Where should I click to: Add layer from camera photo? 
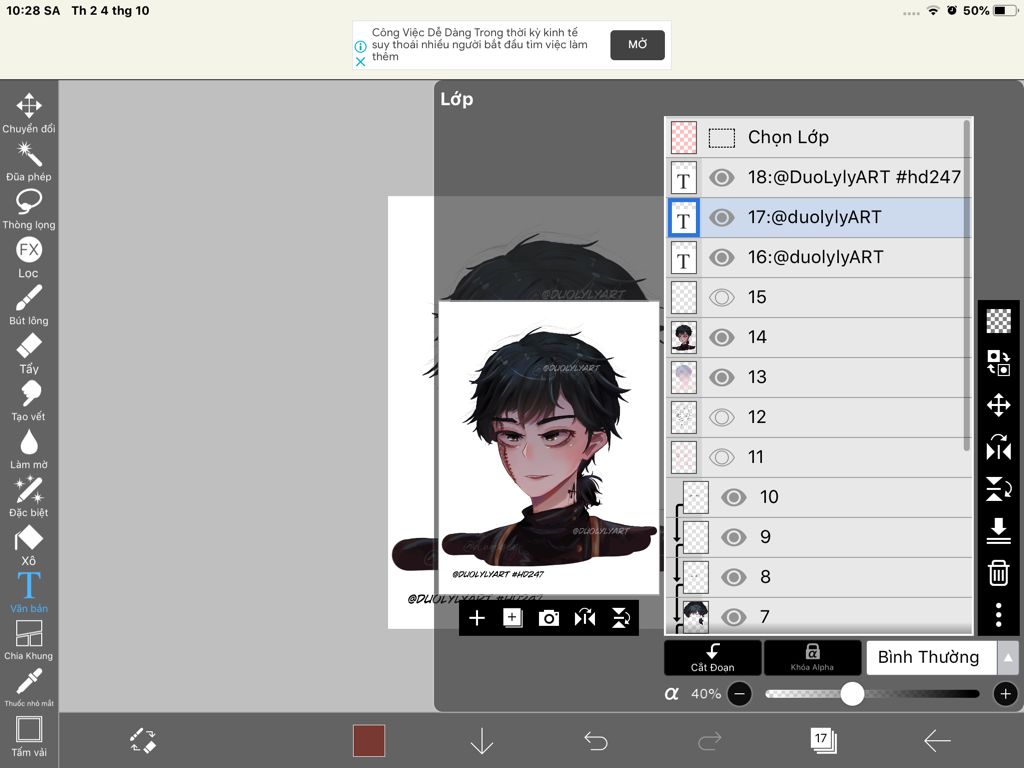pos(549,618)
